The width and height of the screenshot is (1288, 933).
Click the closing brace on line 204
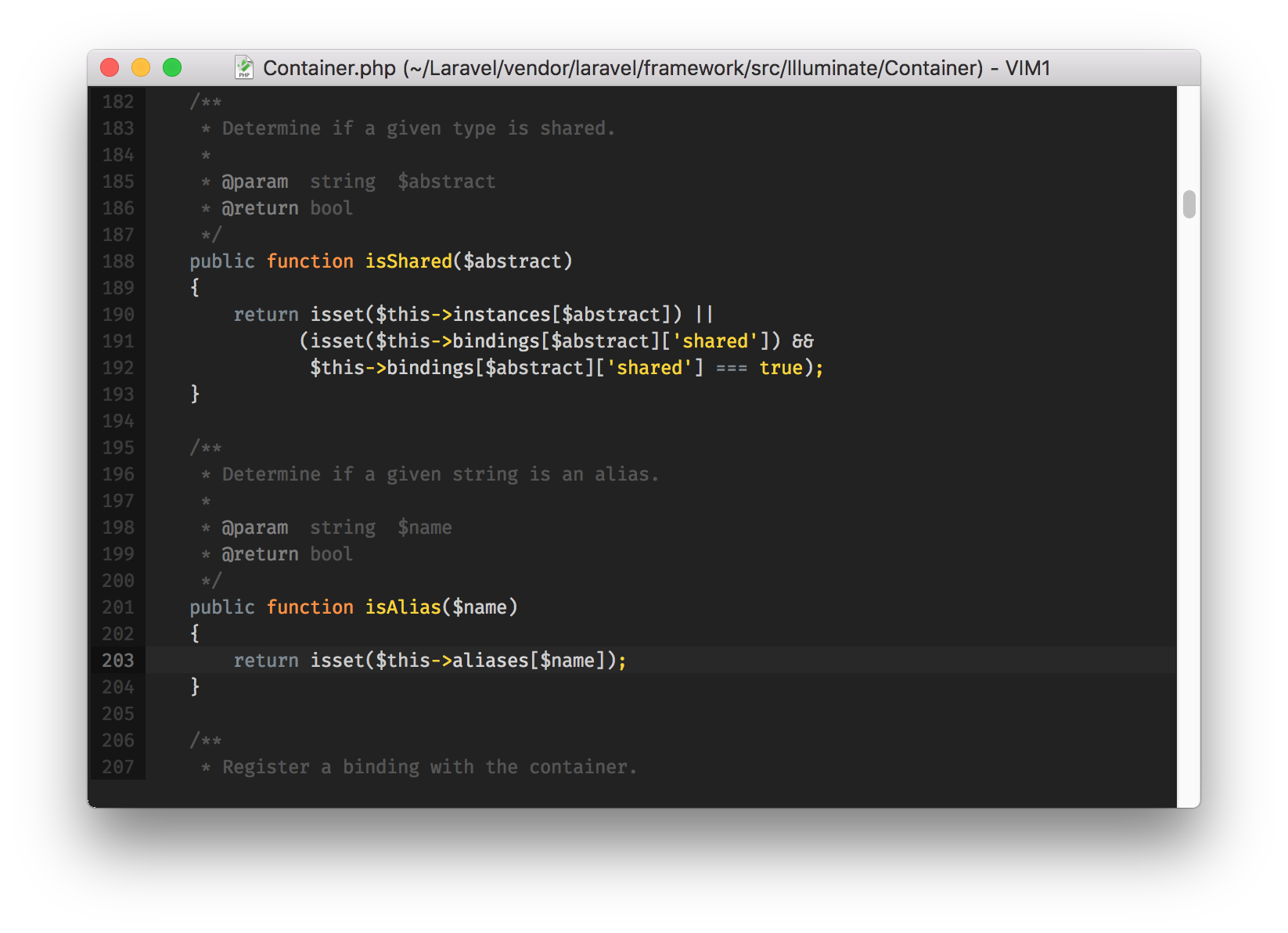pyautogui.click(x=195, y=687)
